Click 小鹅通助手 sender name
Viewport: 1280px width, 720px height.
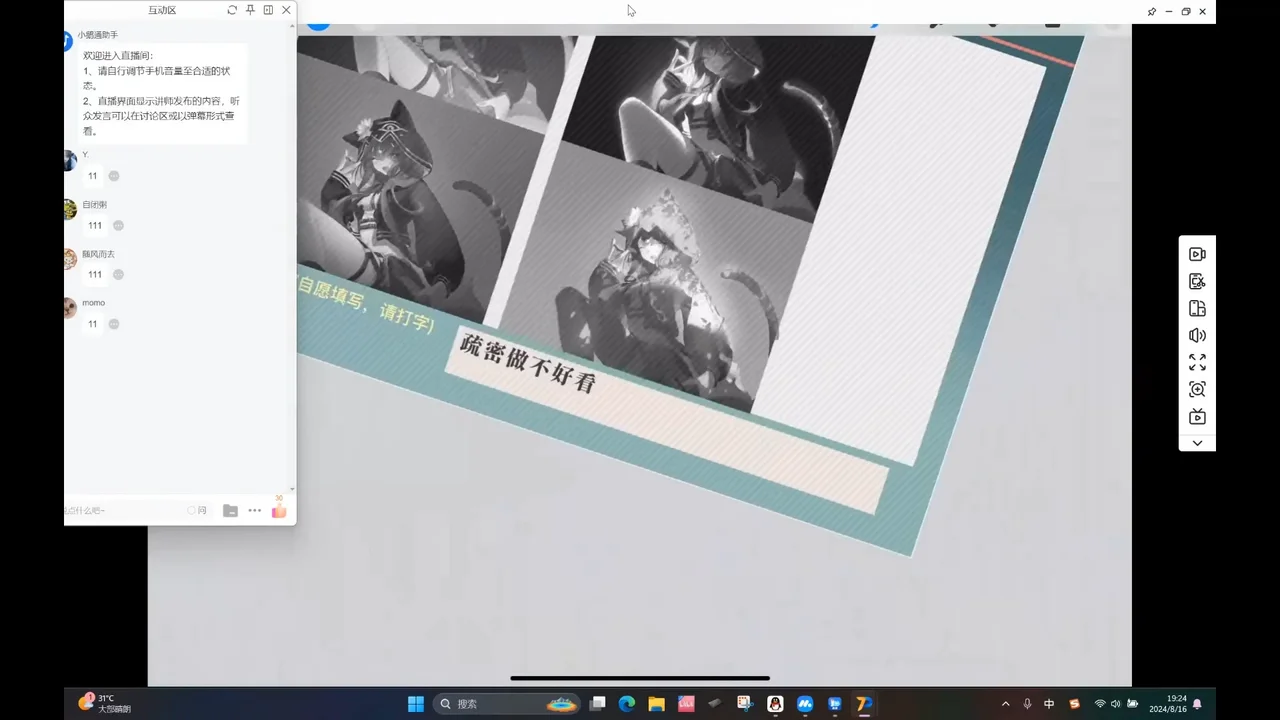coord(97,35)
